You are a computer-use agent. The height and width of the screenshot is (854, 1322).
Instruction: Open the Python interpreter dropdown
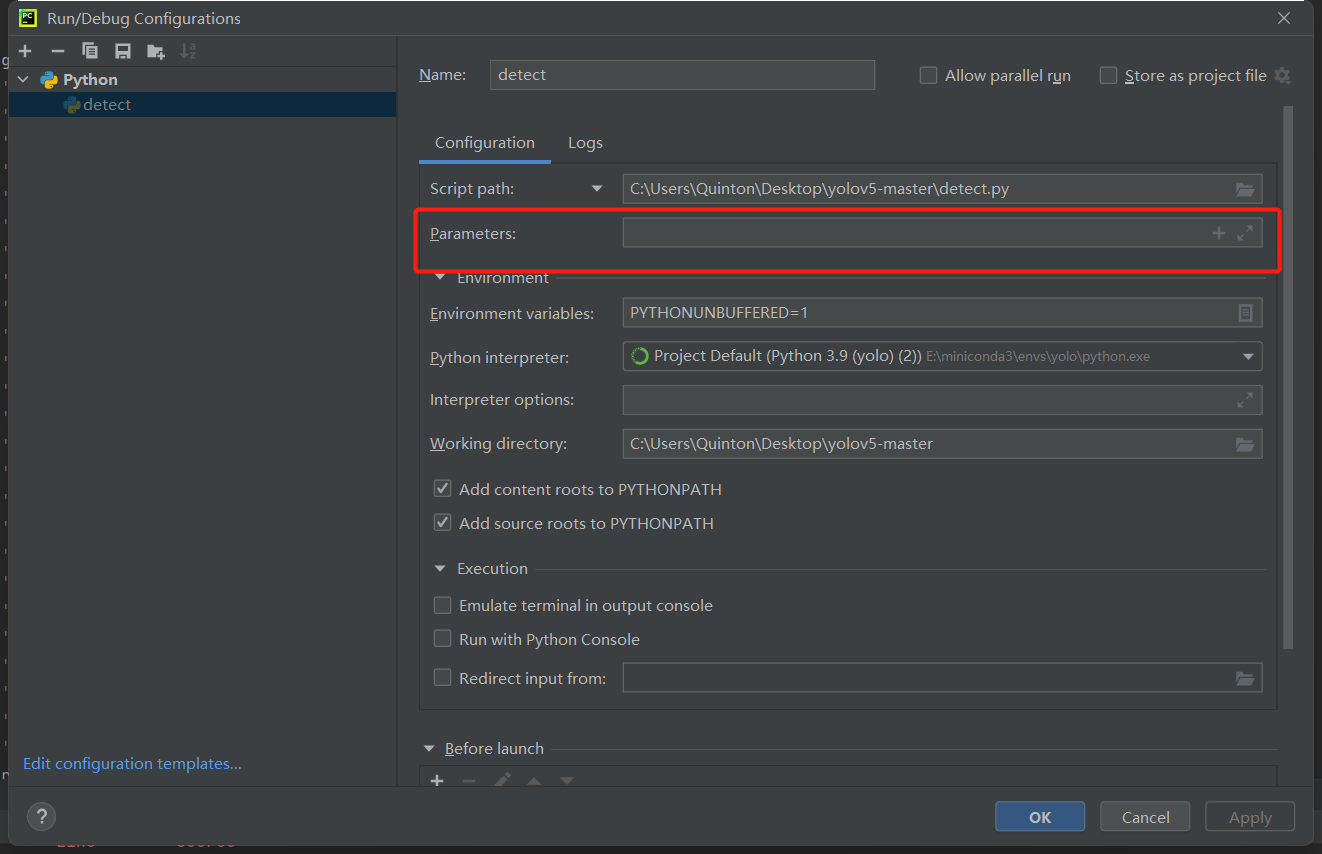point(1247,356)
